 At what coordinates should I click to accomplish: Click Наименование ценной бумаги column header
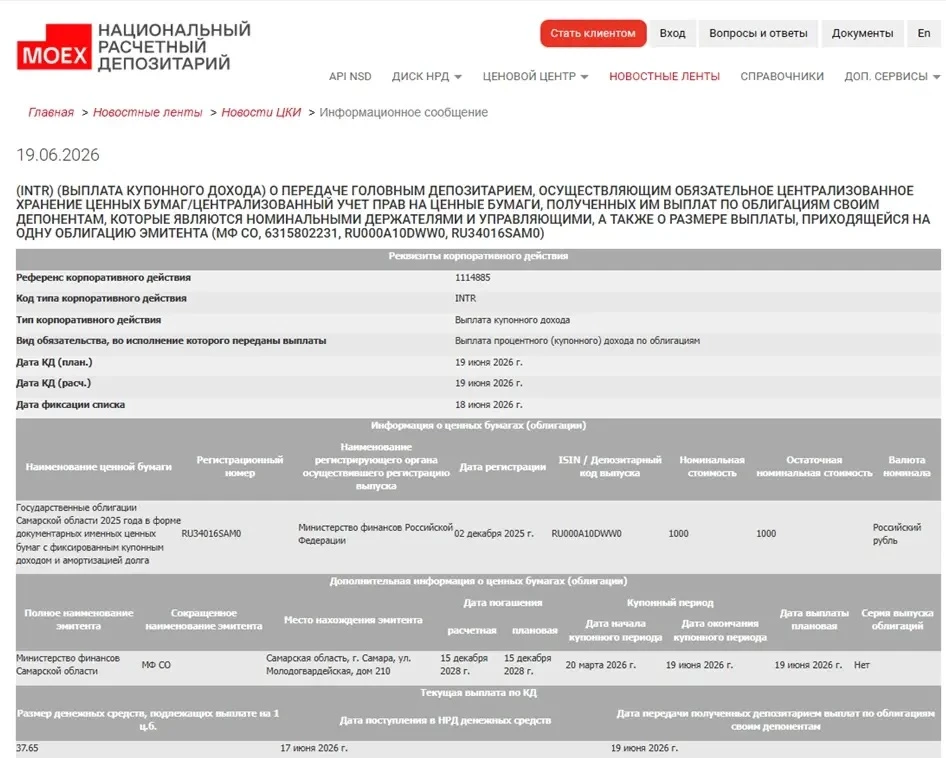[98, 467]
